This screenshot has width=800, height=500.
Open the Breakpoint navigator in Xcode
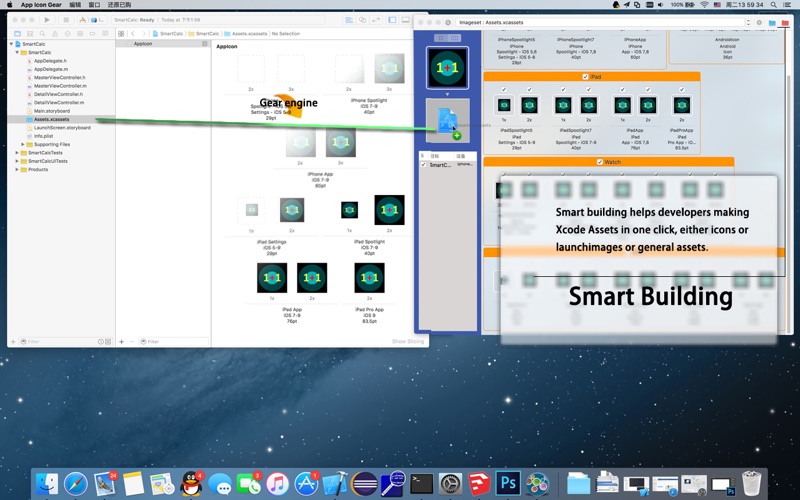[92, 34]
